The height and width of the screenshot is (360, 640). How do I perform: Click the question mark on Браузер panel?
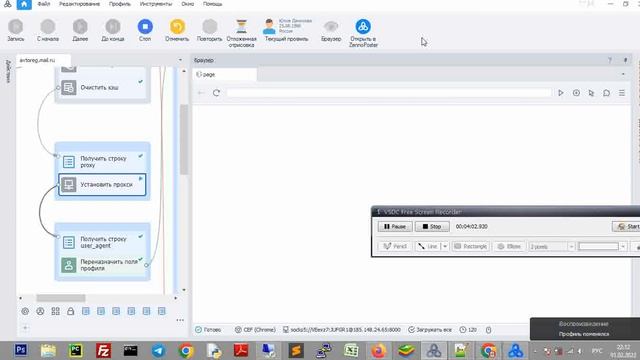coord(610,60)
